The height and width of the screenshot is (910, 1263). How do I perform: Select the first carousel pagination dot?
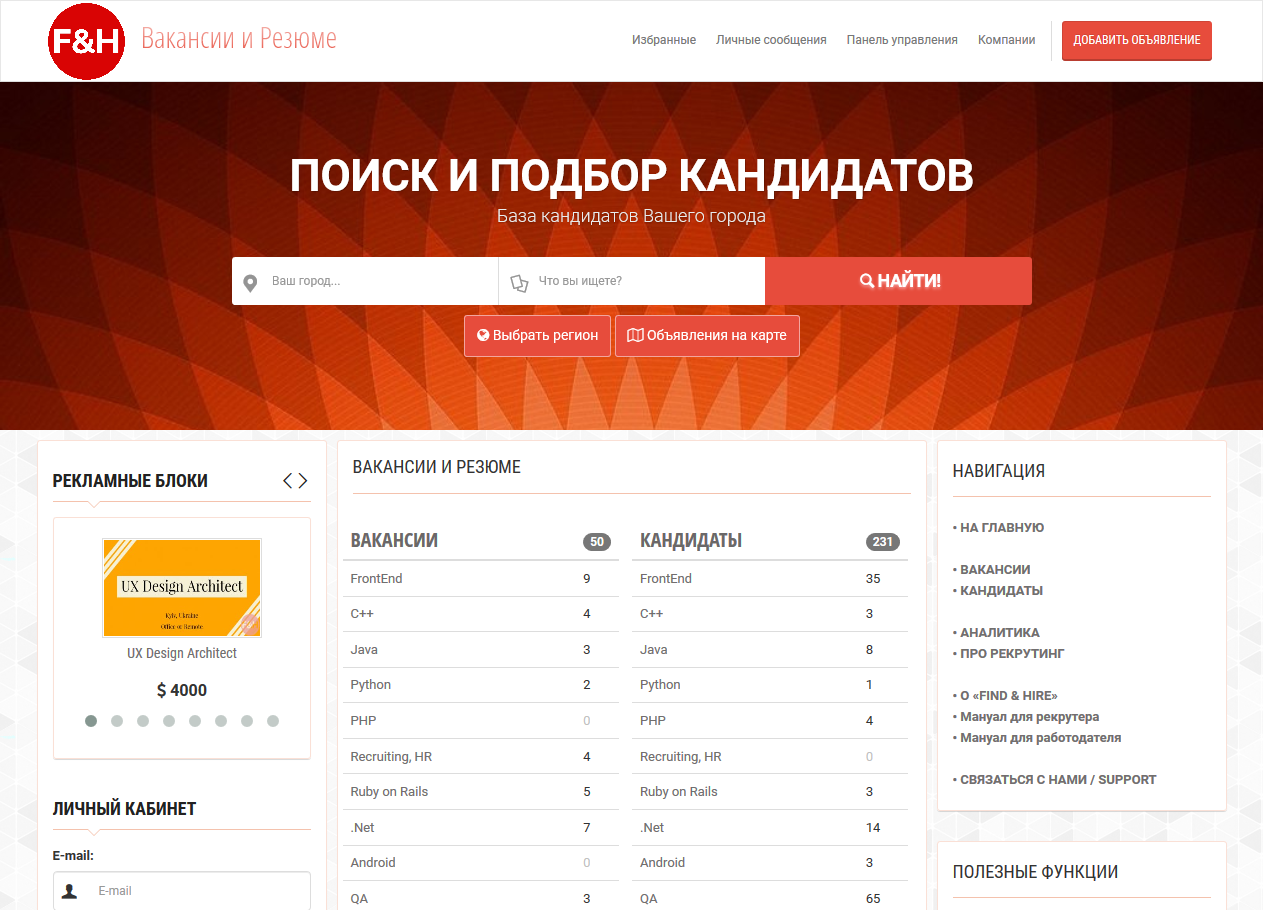(x=91, y=721)
